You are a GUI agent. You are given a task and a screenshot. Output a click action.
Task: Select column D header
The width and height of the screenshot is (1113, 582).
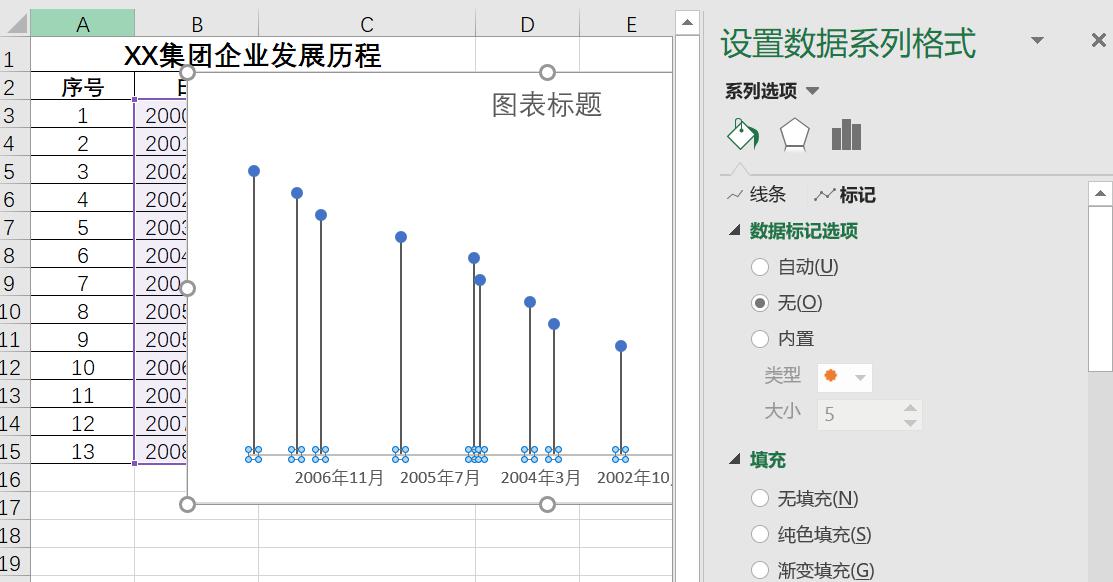tap(527, 24)
